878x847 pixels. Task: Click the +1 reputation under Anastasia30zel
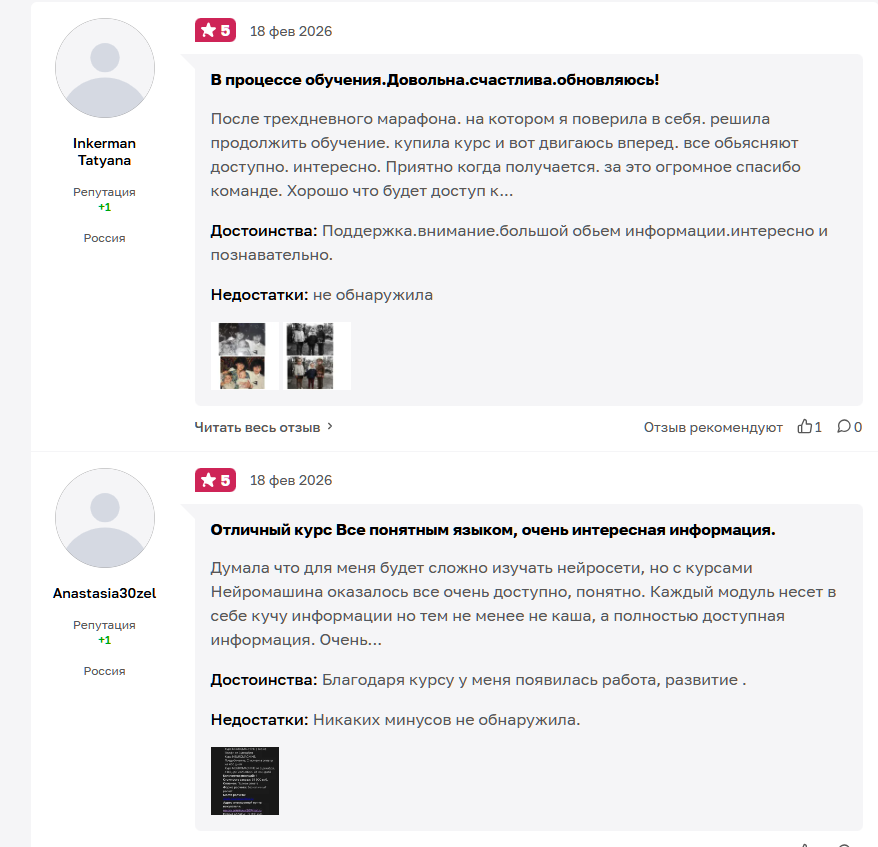point(105,640)
